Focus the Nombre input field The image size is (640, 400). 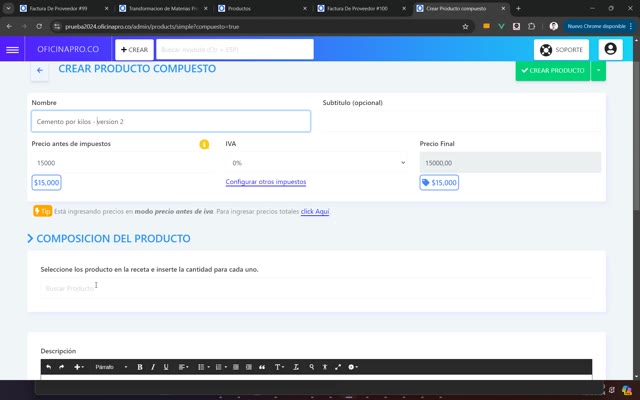(x=171, y=121)
